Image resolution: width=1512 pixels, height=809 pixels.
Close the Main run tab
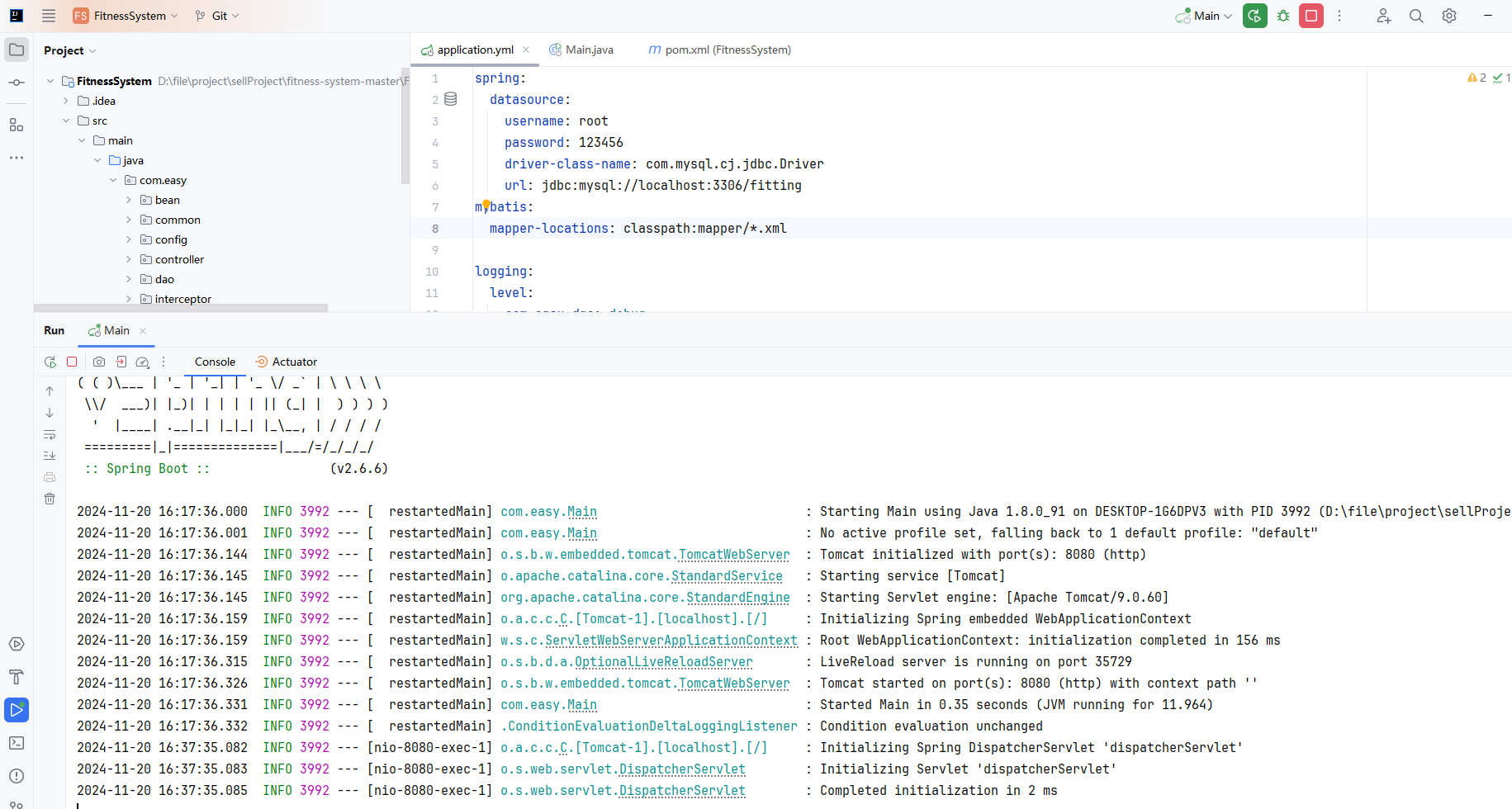click(x=143, y=330)
